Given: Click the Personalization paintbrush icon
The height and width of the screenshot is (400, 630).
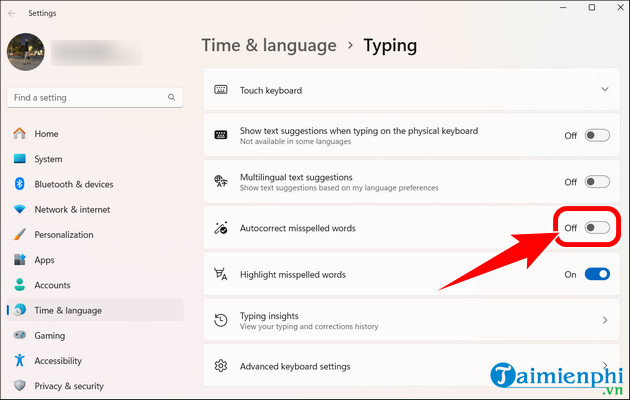Looking at the screenshot, I should click(x=19, y=235).
